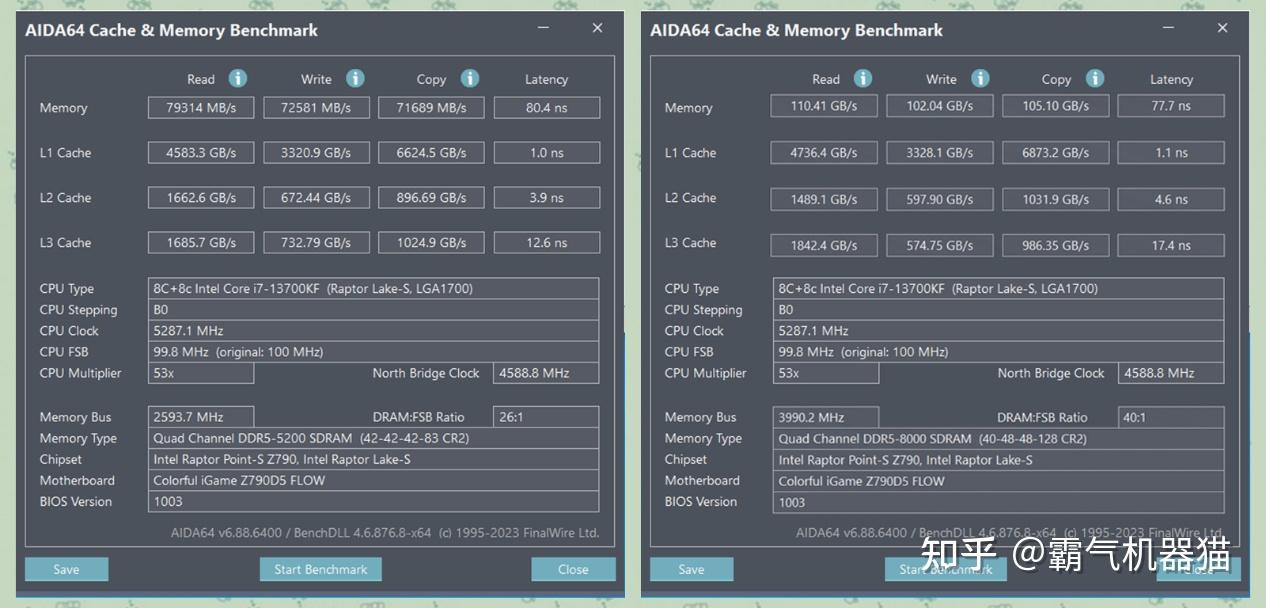Click L1 Cache Read value 4583.3 GB/s
1266x608 pixels.
click(x=201, y=152)
